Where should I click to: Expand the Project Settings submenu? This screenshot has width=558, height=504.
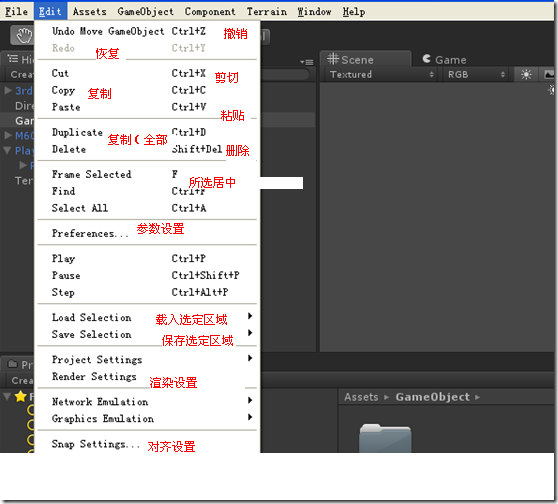click(147, 359)
